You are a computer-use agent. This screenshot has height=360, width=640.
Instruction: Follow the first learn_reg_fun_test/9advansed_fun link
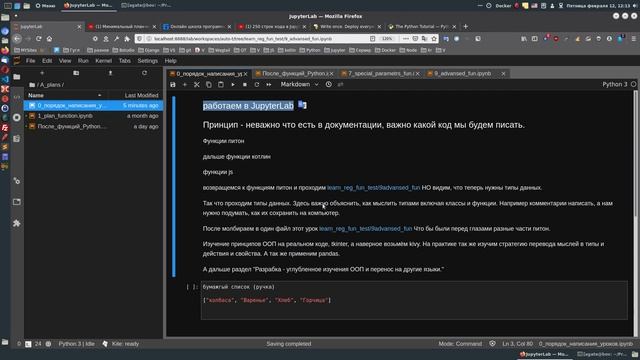point(373,188)
